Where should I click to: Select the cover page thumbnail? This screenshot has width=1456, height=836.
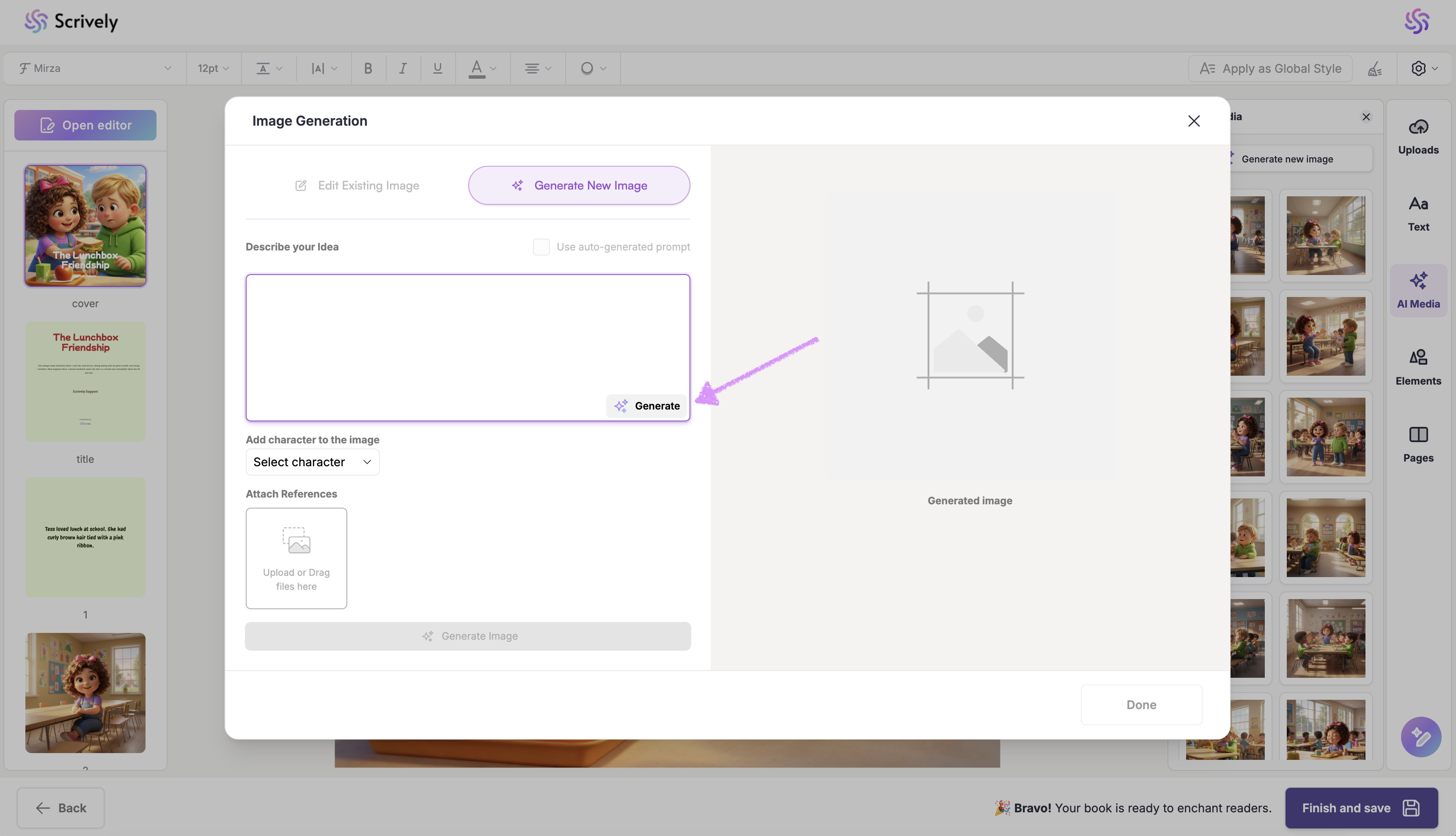coord(85,225)
